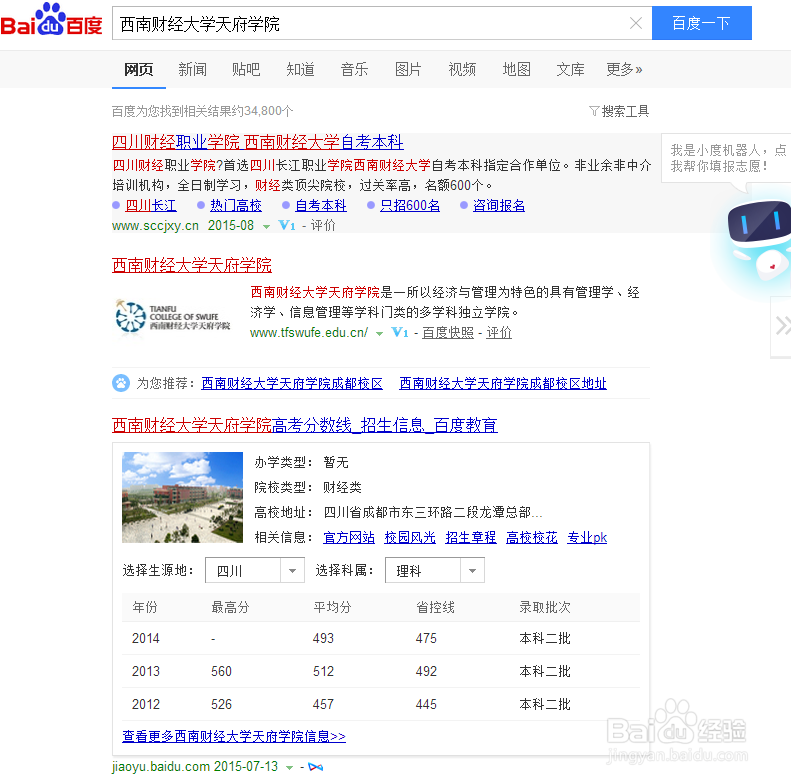
Task: Focus the search input field
Action: click(371, 24)
